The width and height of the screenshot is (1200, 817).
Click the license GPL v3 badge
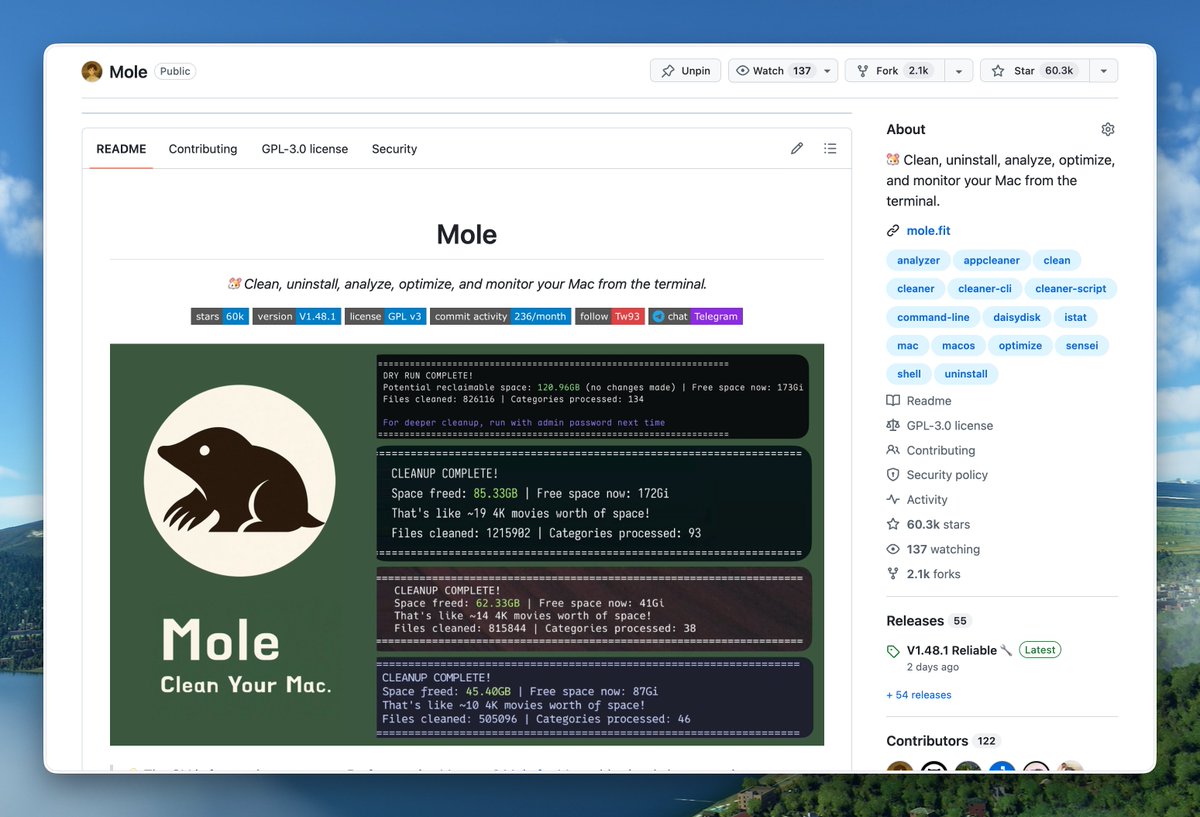tap(386, 316)
